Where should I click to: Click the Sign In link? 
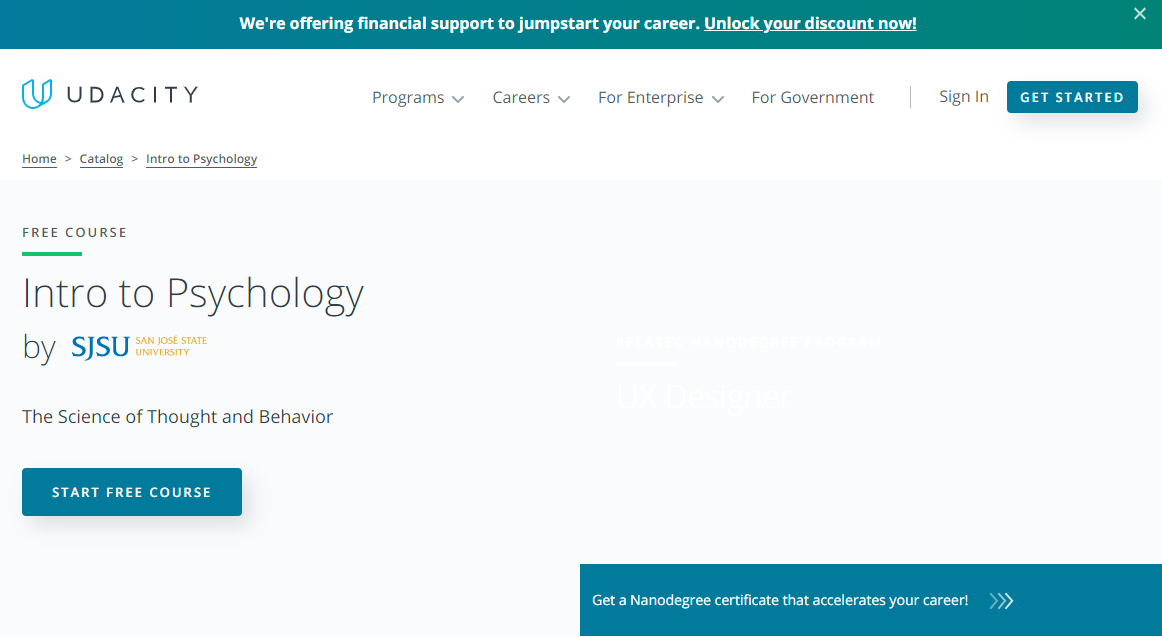click(963, 97)
